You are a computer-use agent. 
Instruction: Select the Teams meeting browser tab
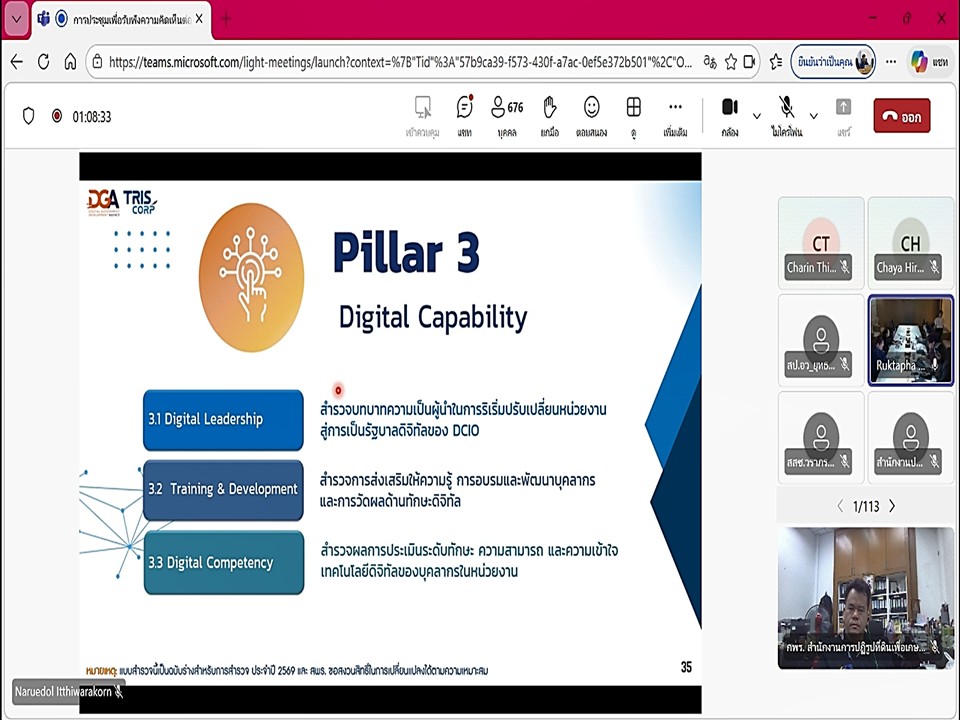120,19
